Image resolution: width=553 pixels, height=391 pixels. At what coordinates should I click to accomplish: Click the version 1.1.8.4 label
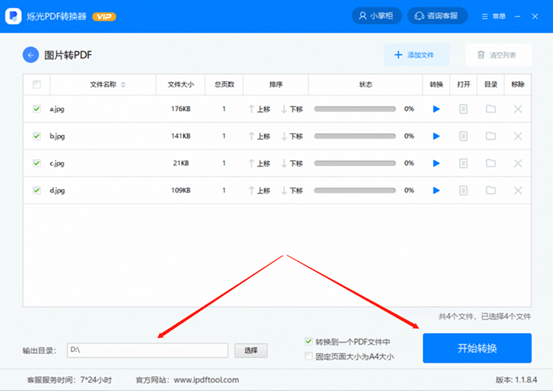pos(516,380)
